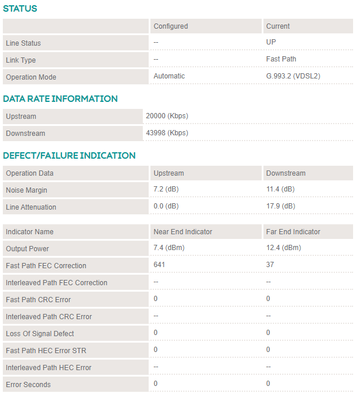Click the Noise Margin row label
This screenshot has width=360, height=400.
click(x=26, y=190)
